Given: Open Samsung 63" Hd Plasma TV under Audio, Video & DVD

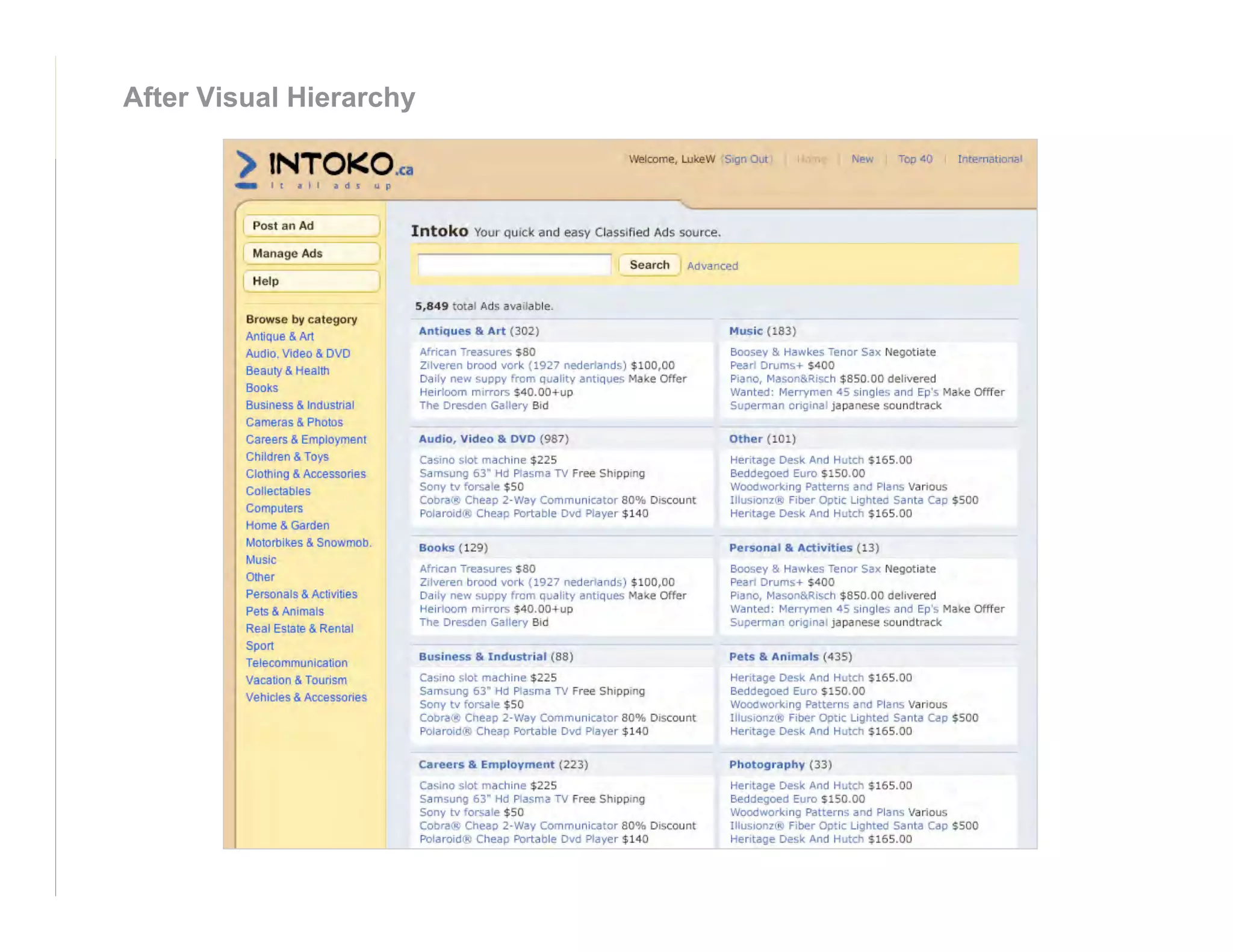Looking at the screenshot, I should 494,473.
